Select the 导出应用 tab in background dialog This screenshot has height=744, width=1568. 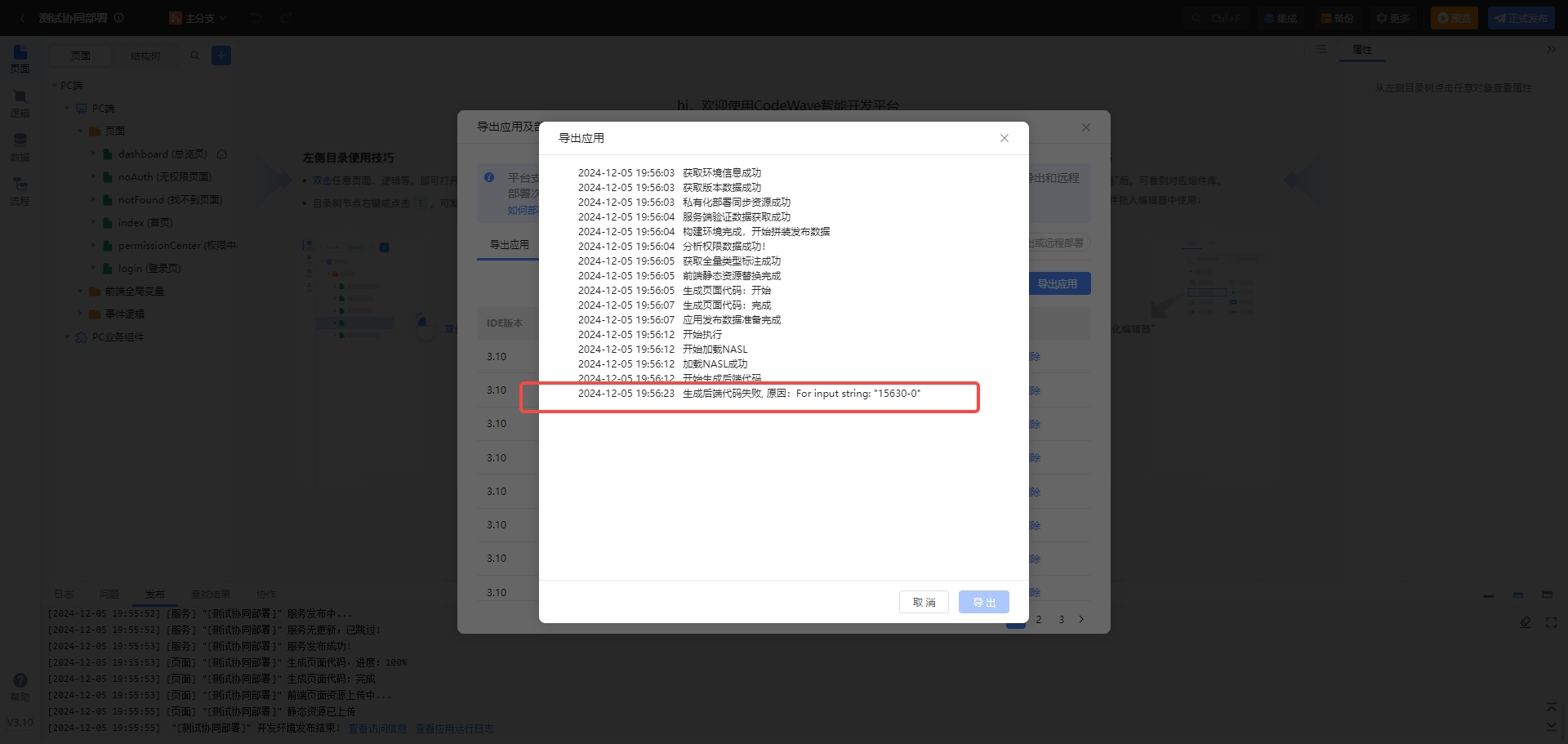509,244
